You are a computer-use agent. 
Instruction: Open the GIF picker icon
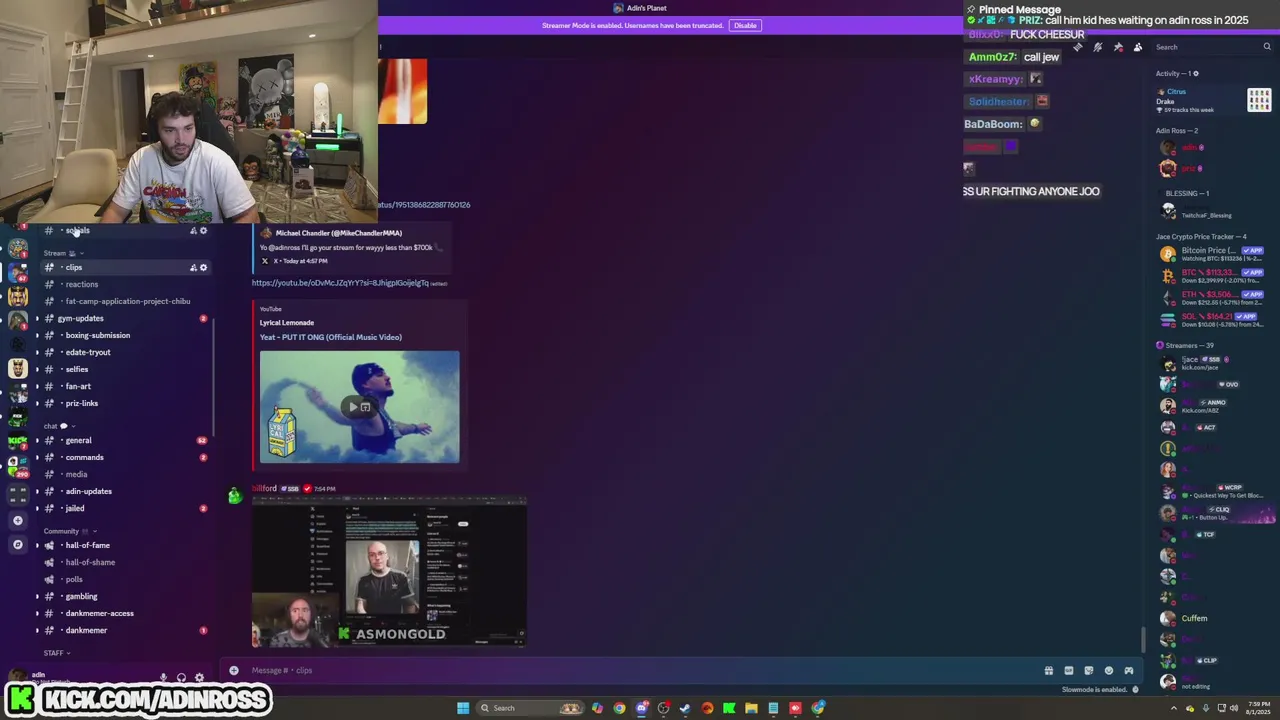click(1069, 670)
